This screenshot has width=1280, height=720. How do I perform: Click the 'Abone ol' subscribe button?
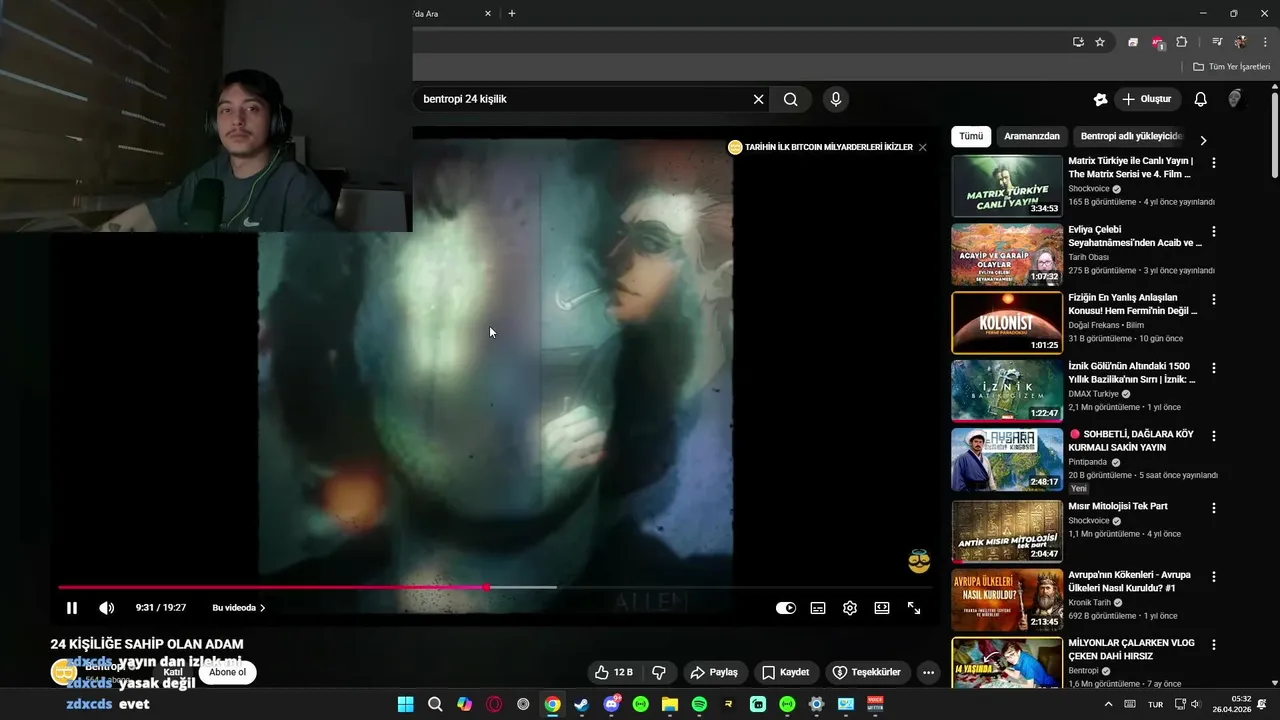click(227, 672)
